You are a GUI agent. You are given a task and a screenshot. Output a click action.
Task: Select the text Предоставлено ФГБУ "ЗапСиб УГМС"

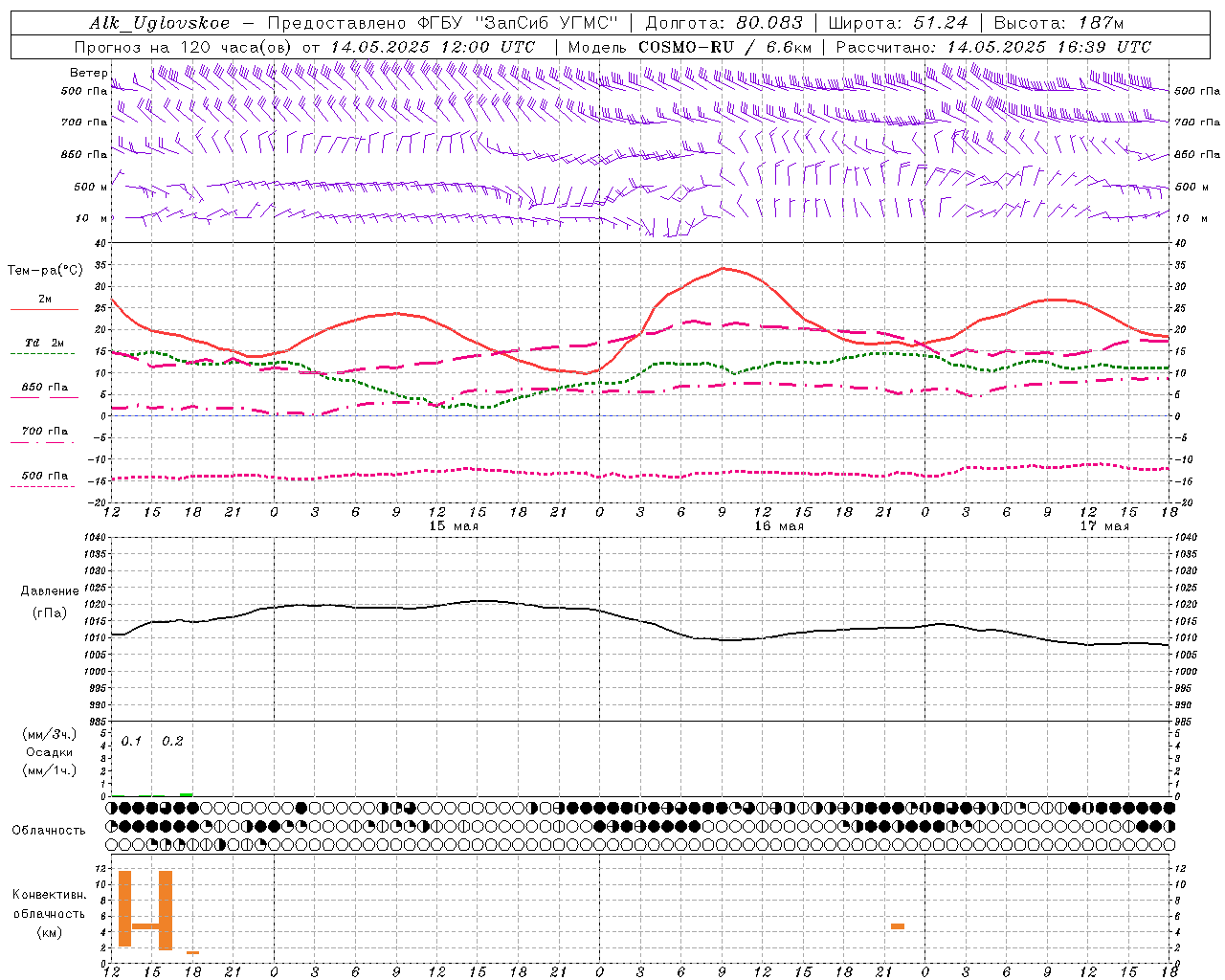443,23
